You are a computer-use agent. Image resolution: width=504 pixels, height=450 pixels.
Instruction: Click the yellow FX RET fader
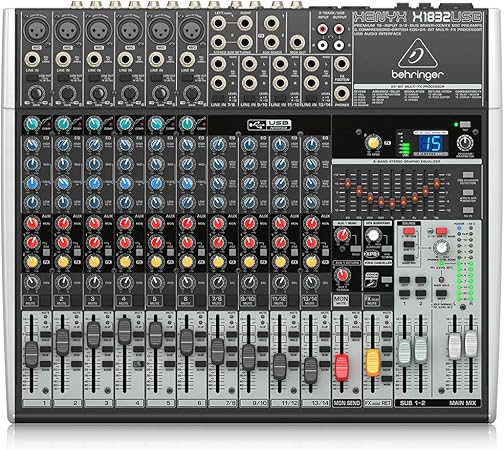click(x=373, y=362)
